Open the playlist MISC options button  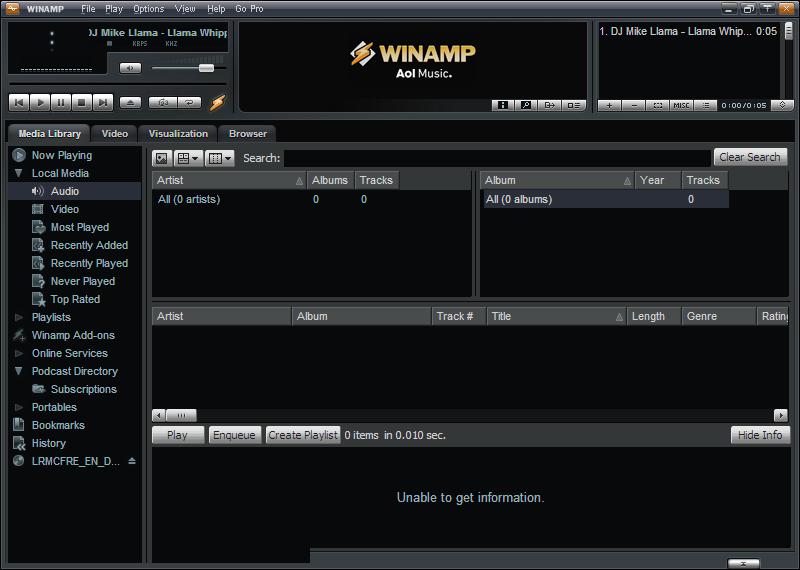pos(681,105)
